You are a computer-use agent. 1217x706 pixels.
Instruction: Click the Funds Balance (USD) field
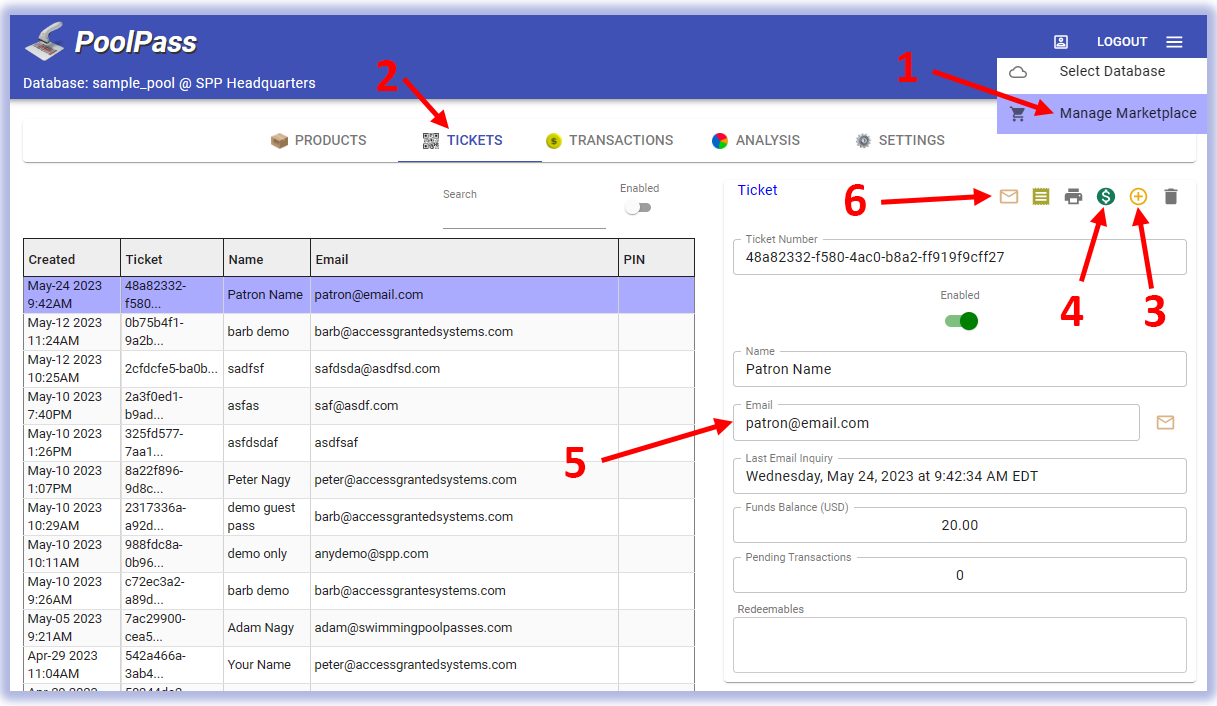point(960,525)
